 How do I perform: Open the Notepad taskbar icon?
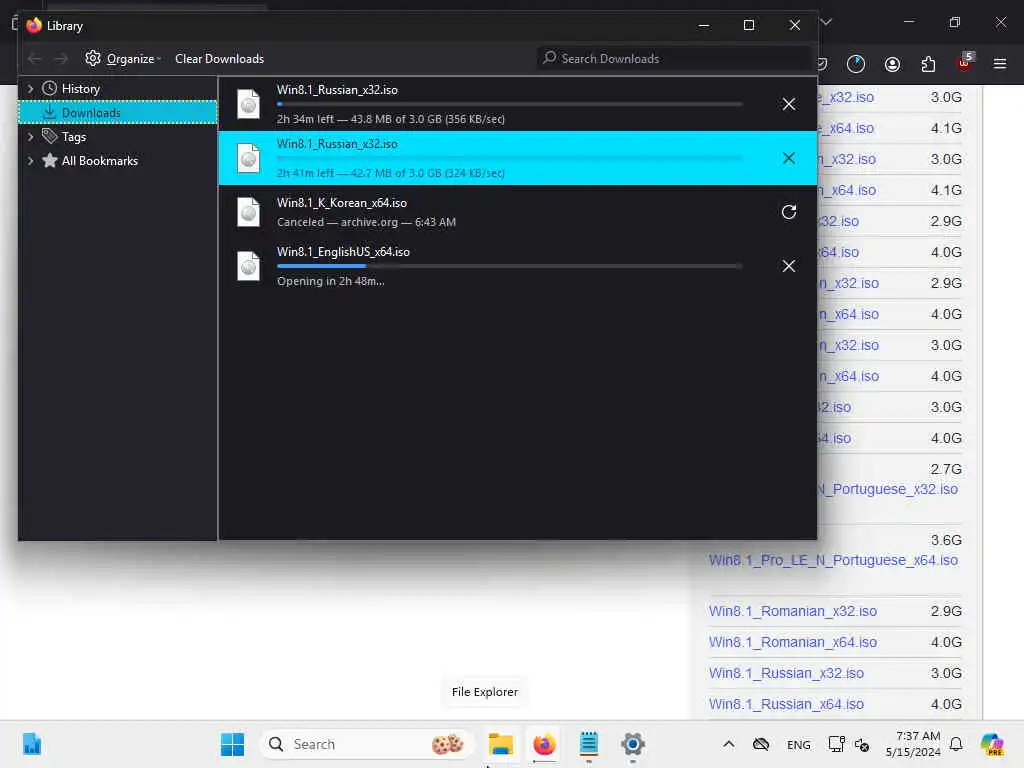588,744
